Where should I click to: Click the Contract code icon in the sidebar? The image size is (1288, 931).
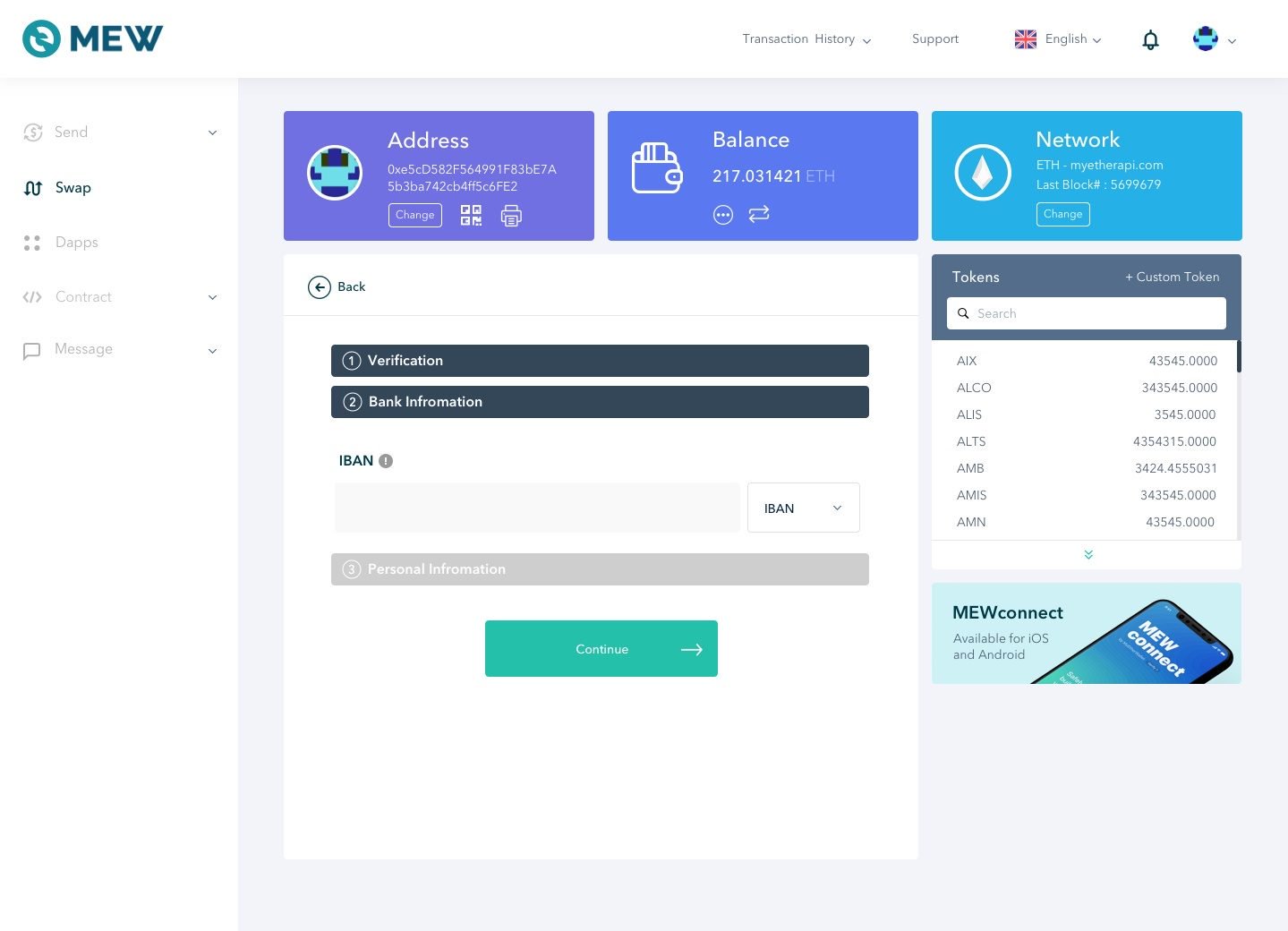click(x=32, y=296)
